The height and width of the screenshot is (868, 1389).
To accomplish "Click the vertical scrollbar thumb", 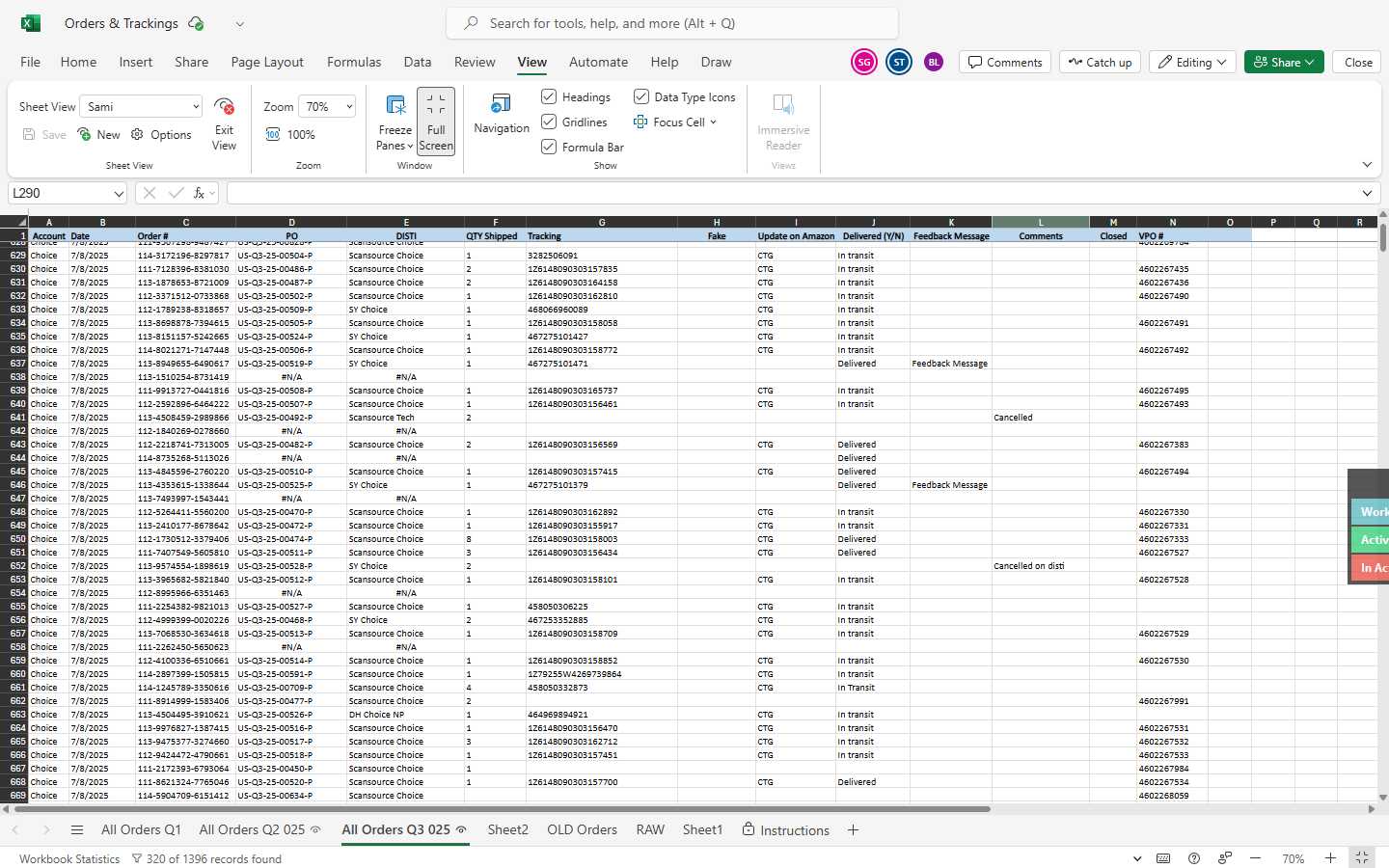I will click(1383, 237).
